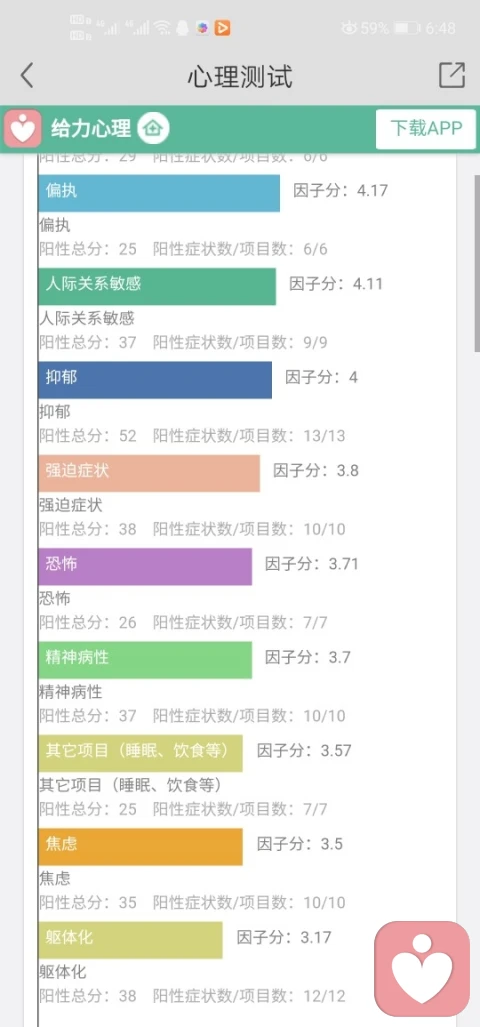This screenshot has width=480, height=1027.
Task: Open the share icon at top right
Action: pos(452,75)
